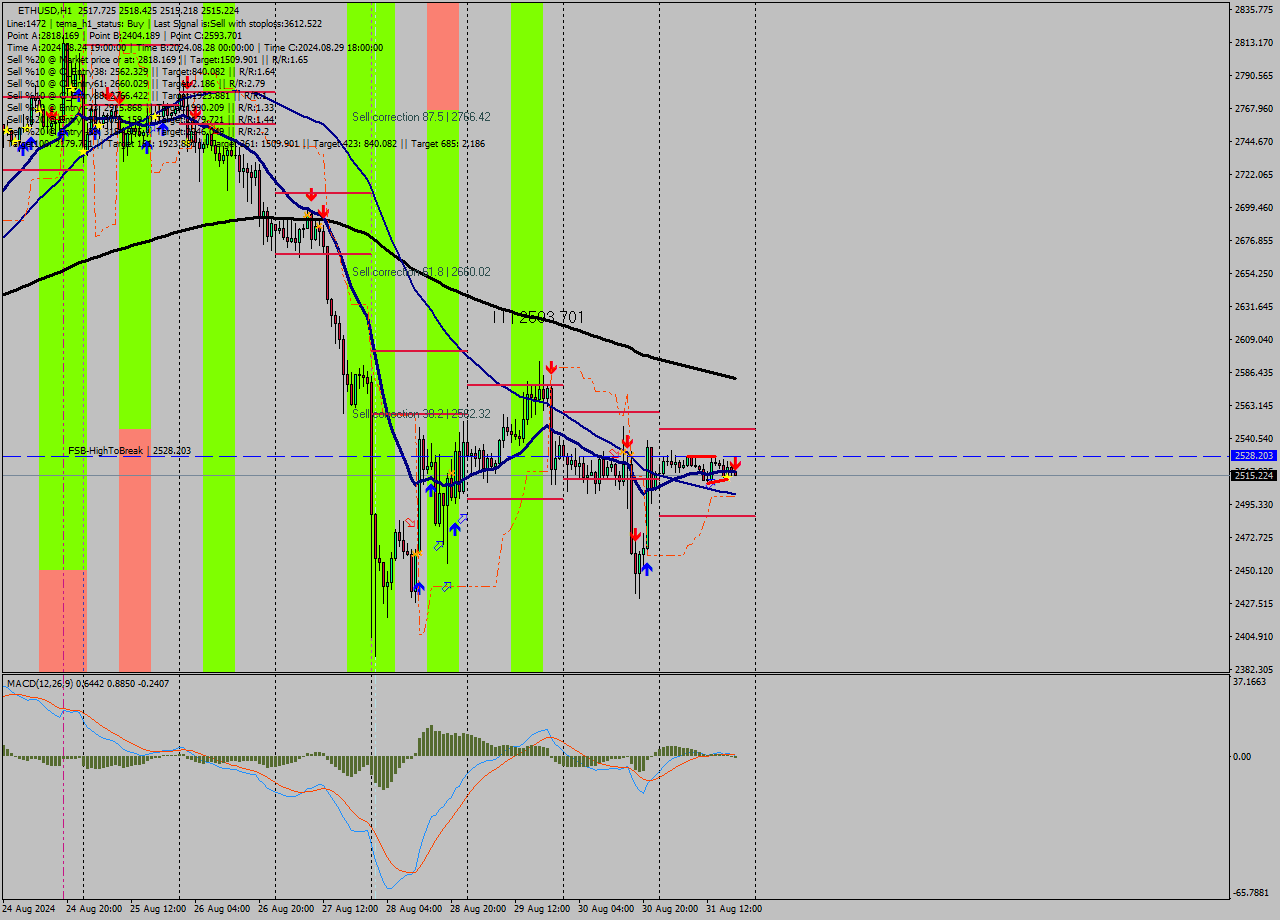
Task: Click the black 2515.224 current price tag
Action: 1253,476
